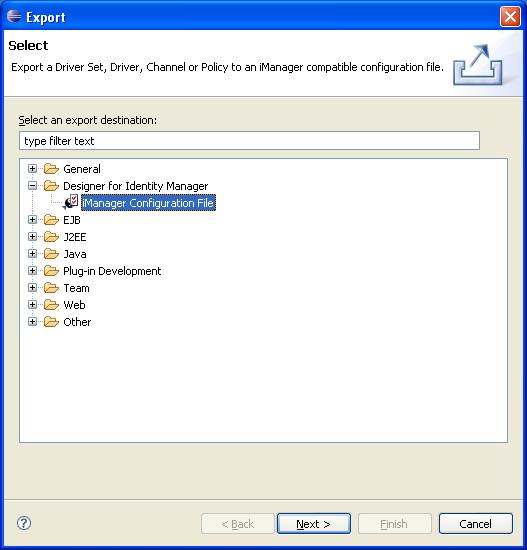This screenshot has width=527, height=550.
Task: Click the Cancel button
Action: 475,524
